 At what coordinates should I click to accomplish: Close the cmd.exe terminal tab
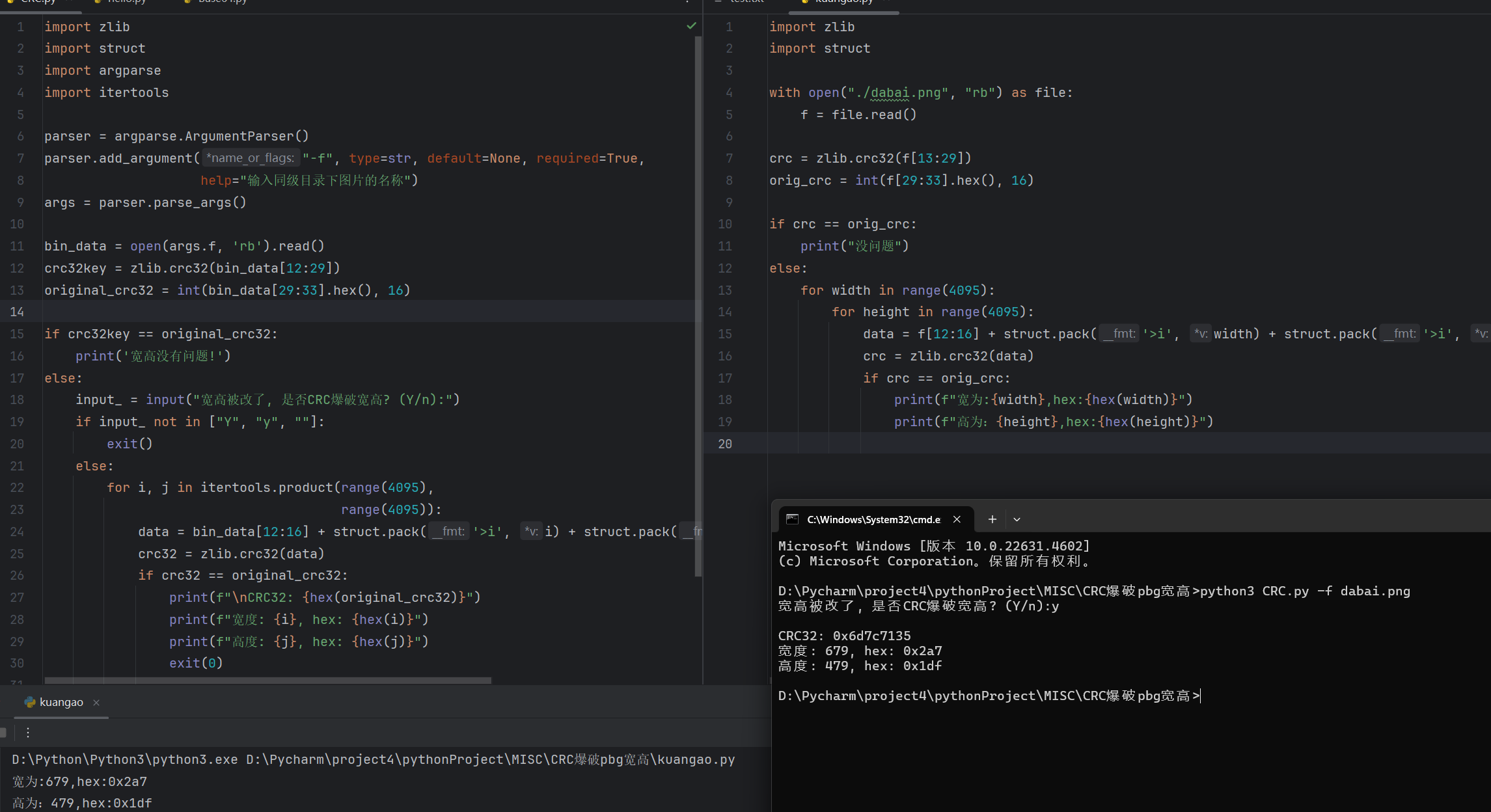pyautogui.click(x=957, y=519)
